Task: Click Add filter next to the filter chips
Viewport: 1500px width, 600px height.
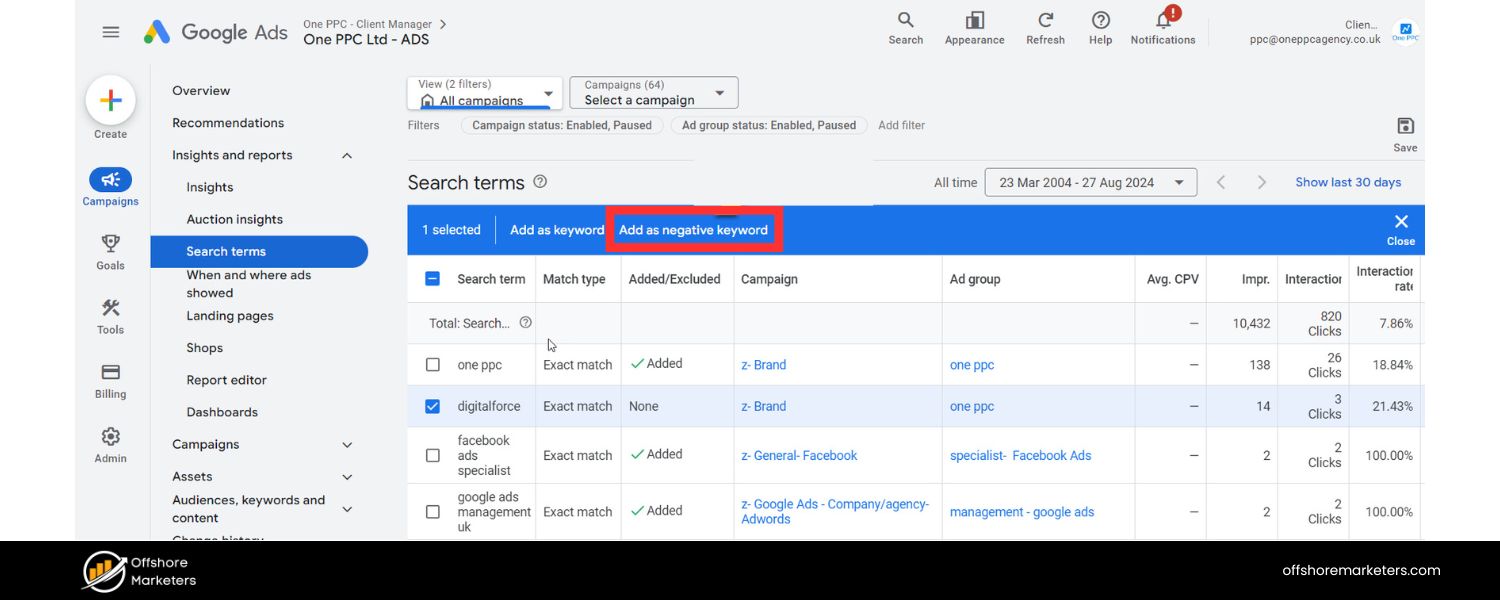Action: click(901, 125)
